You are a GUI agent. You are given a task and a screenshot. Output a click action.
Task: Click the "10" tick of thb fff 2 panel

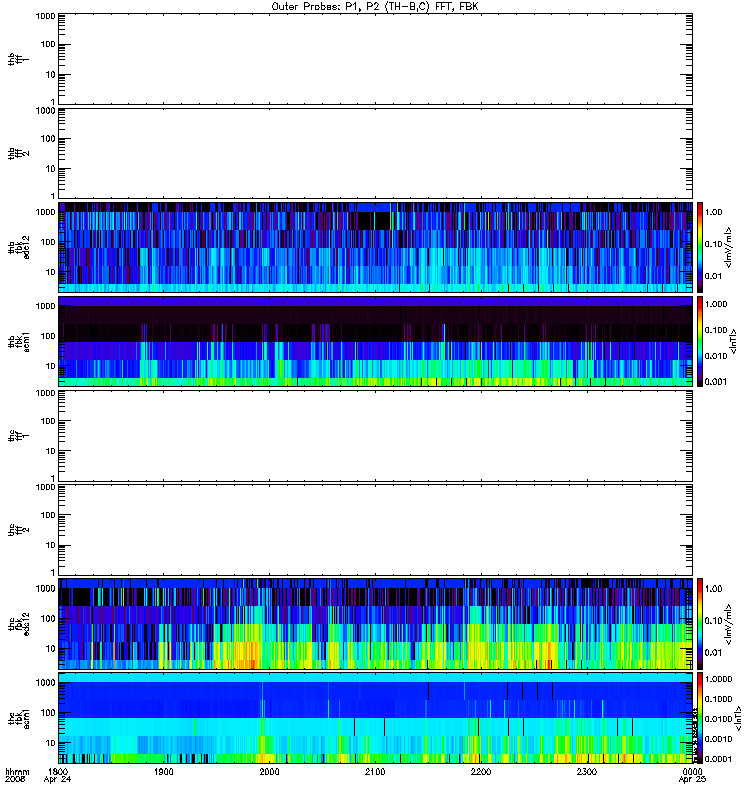[x=50, y=169]
